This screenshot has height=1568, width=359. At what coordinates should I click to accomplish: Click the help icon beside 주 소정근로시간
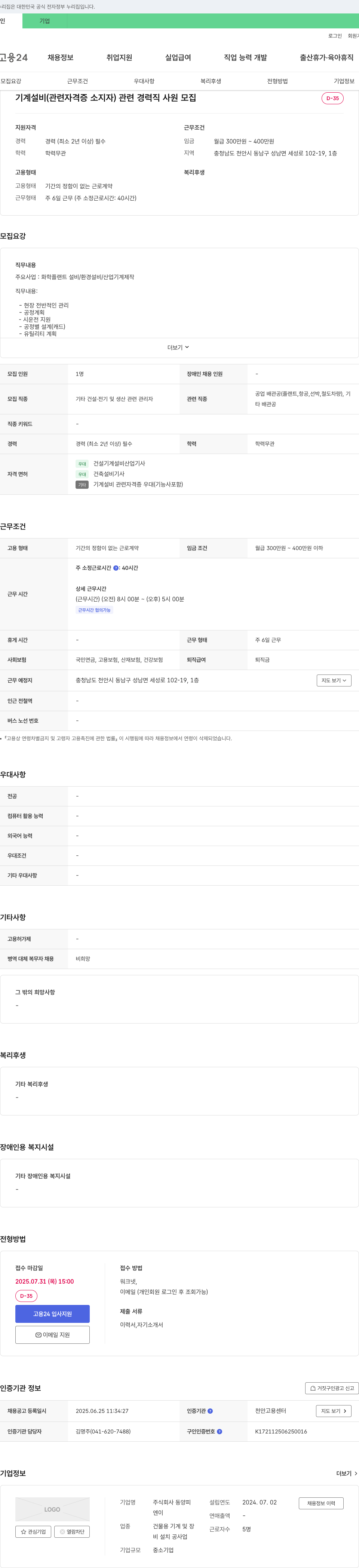pyautogui.click(x=116, y=568)
